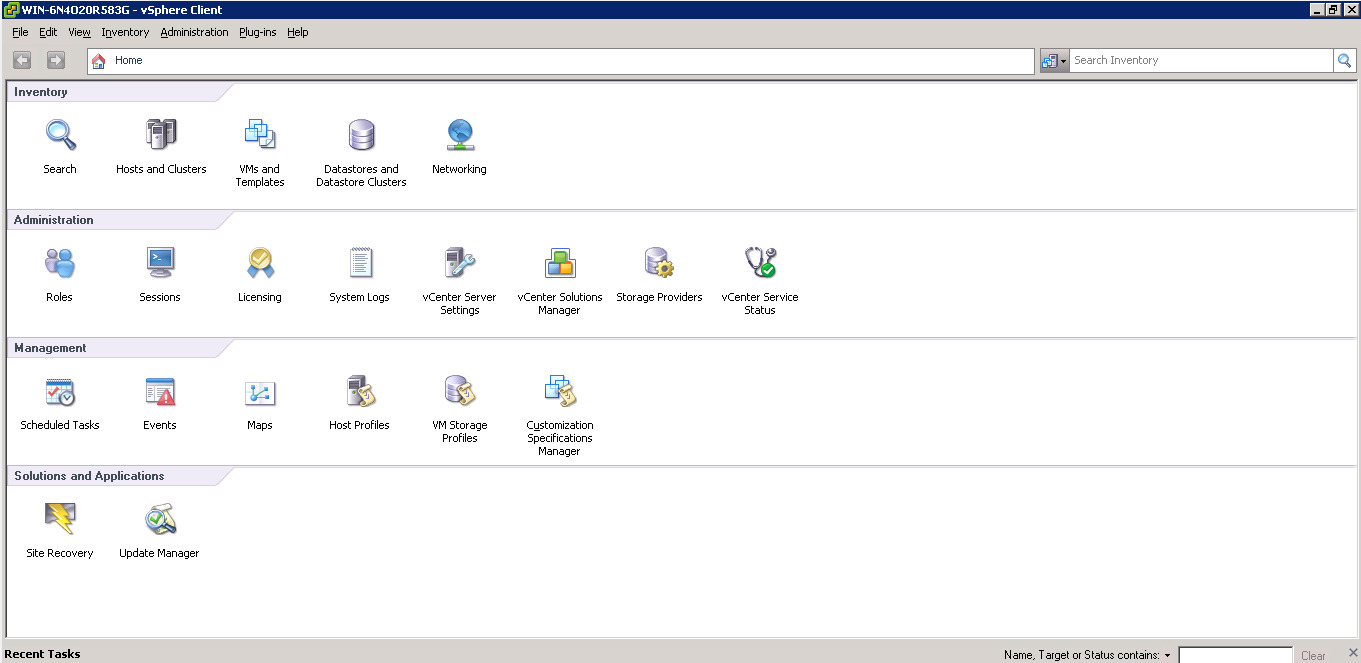1361x663 pixels.
Task: Open the Search inventory icon
Action: coord(60,135)
